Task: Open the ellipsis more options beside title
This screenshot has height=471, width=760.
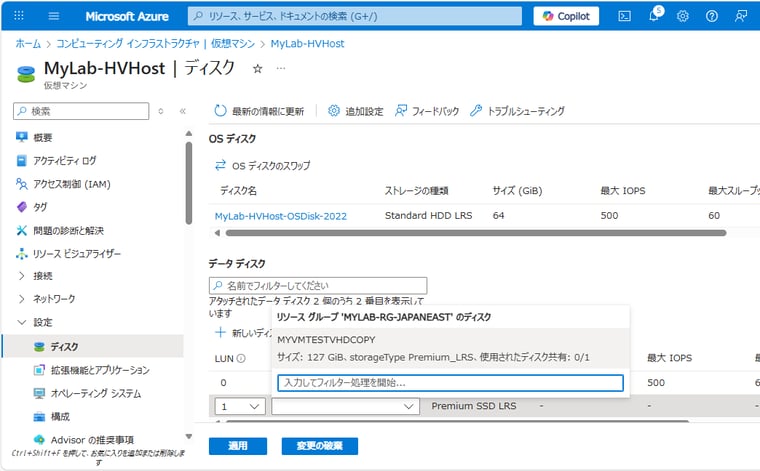Action: [281, 68]
